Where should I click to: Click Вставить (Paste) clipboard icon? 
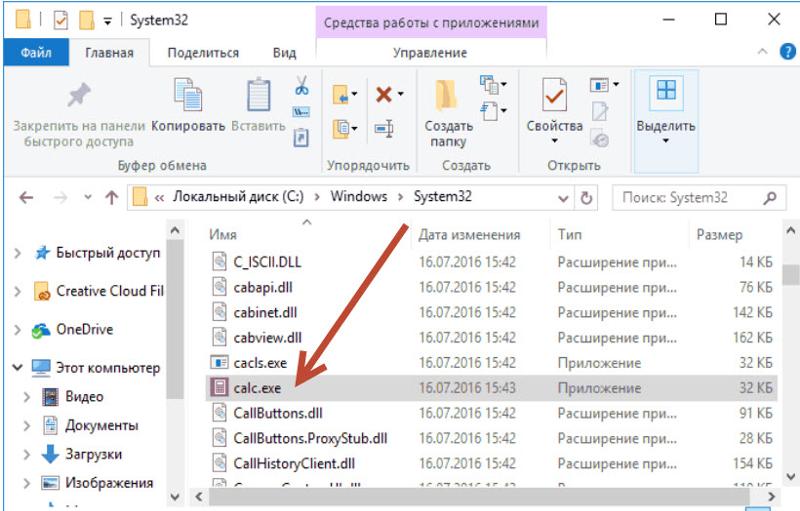click(x=258, y=95)
